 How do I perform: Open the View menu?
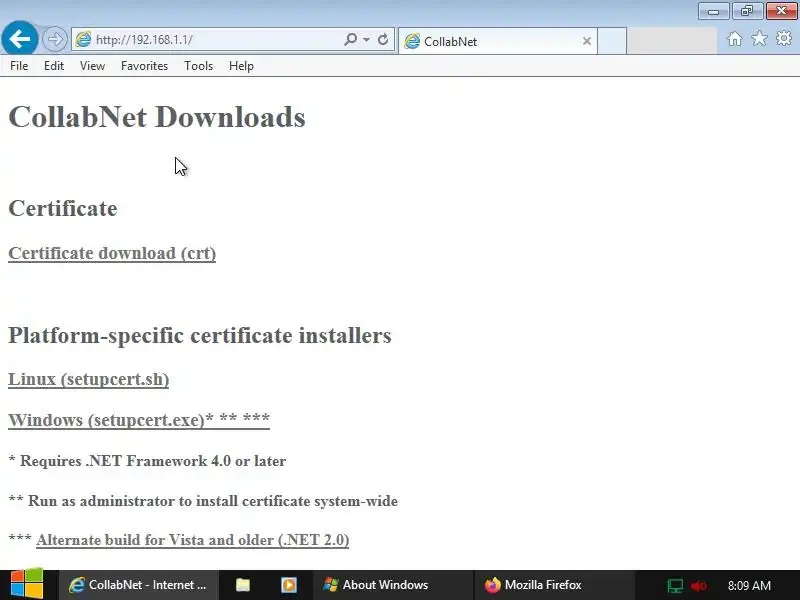(x=92, y=66)
